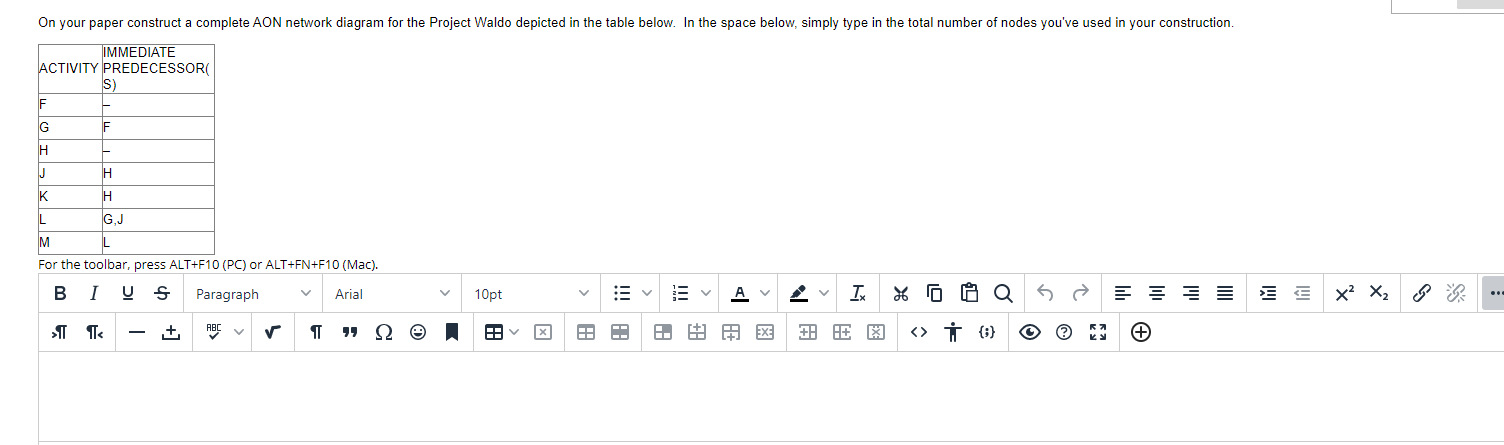Insert a blockquote
Viewport: 1504px width, 445px height.
click(x=350, y=334)
